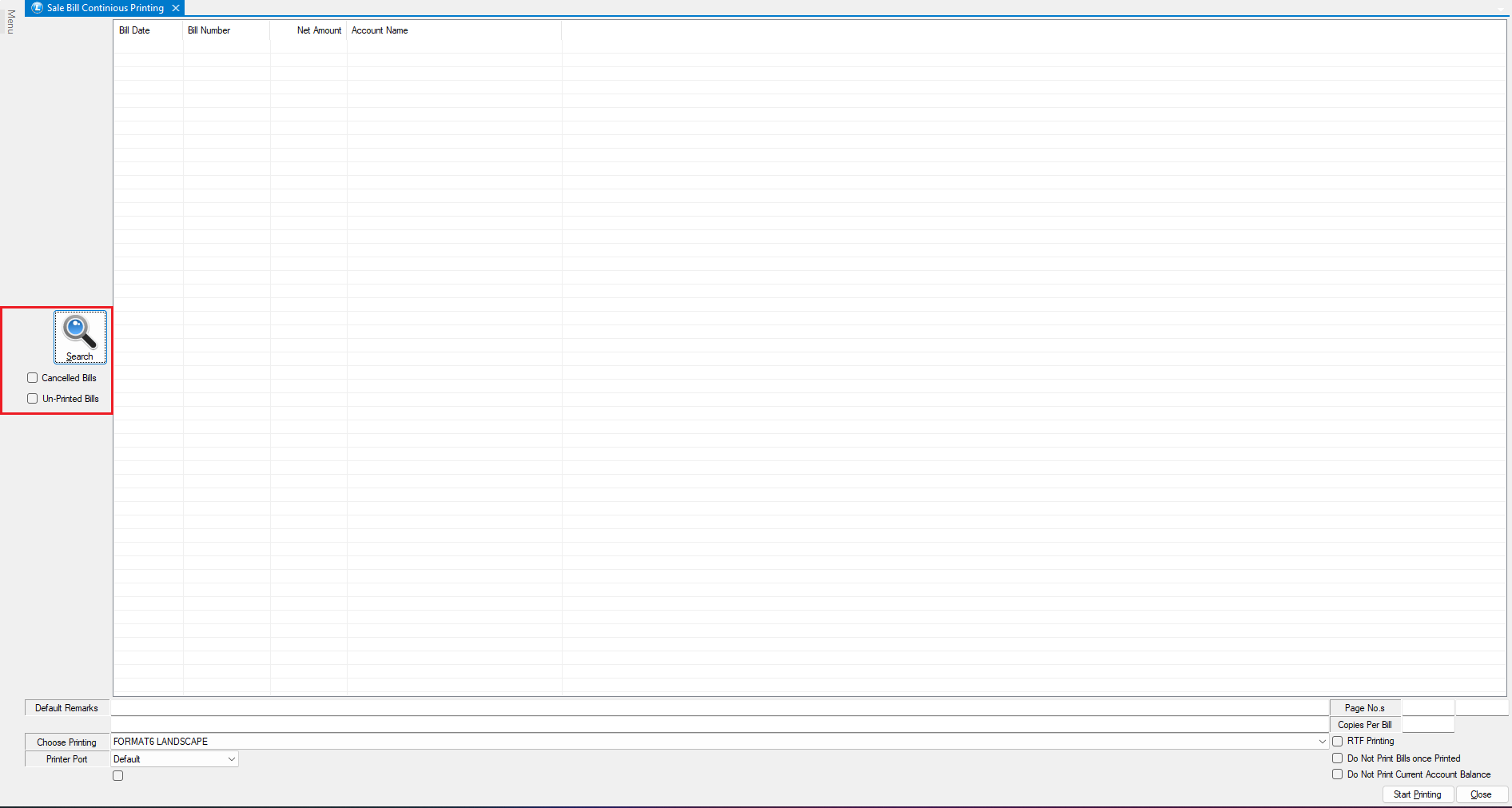
Task: Enable the Cancelled Bills checkbox
Action: (x=33, y=378)
